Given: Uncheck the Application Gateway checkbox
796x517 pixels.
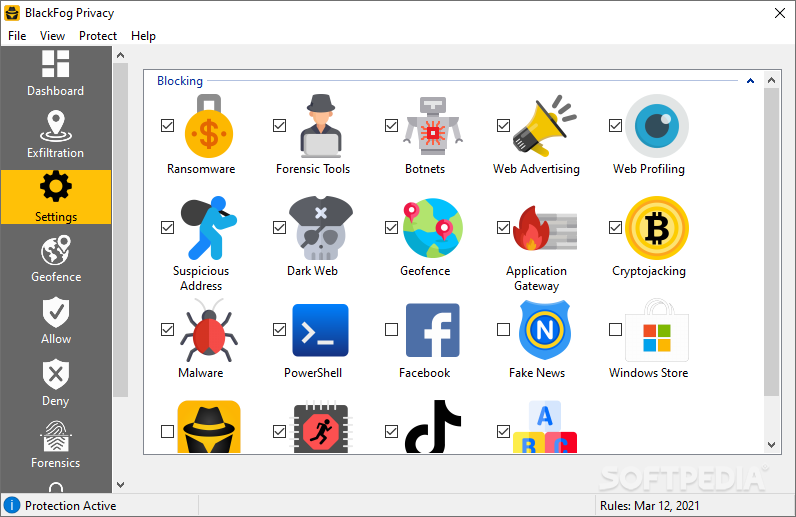Looking at the screenshot, I should coord(504,228).
